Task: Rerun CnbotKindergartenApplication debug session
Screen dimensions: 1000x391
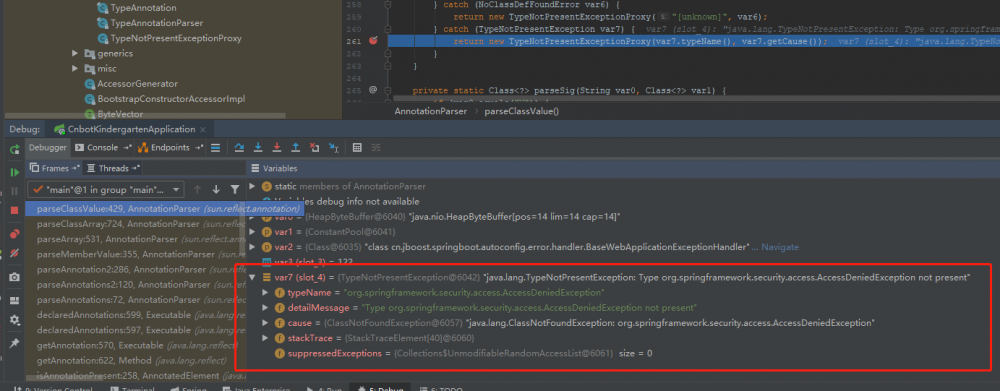Action: [14, 149]
